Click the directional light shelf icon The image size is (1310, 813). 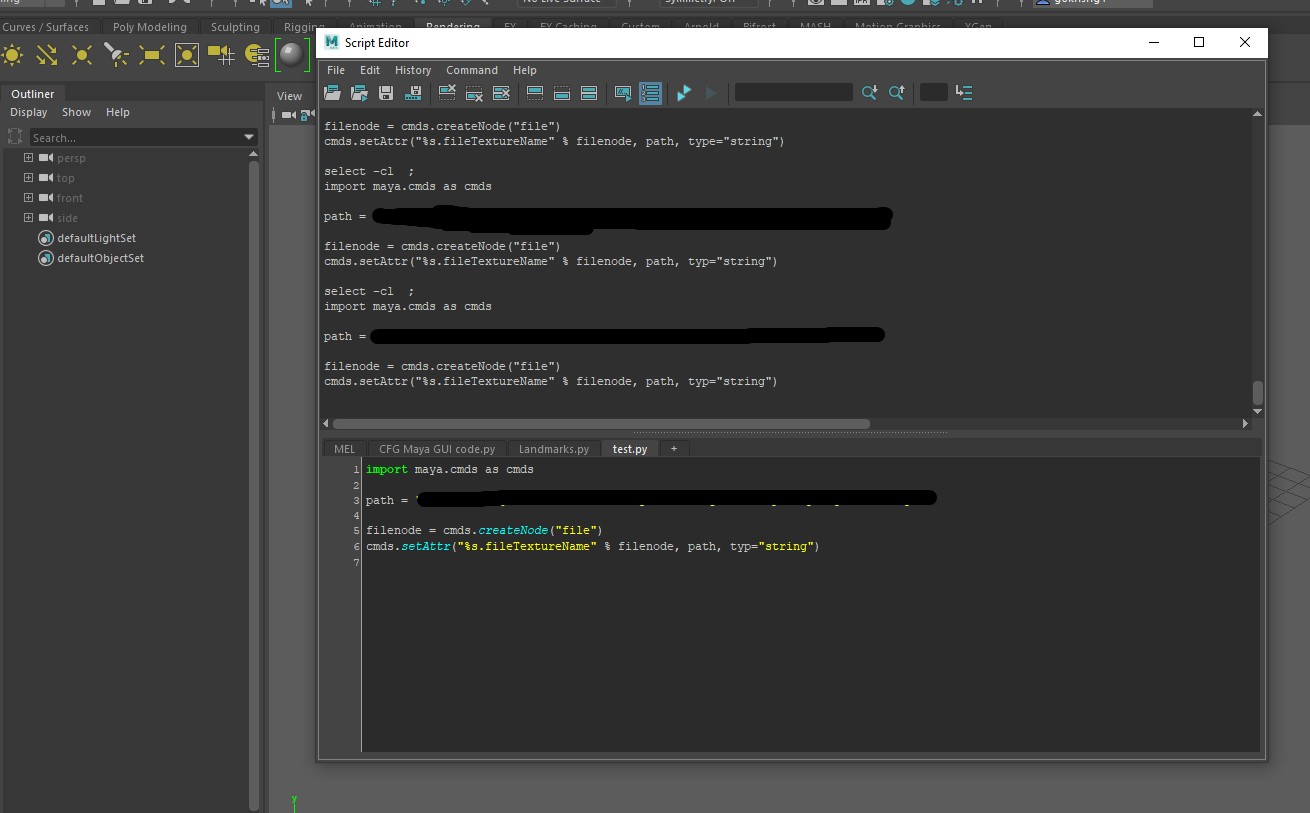click(x=47, y=55)
